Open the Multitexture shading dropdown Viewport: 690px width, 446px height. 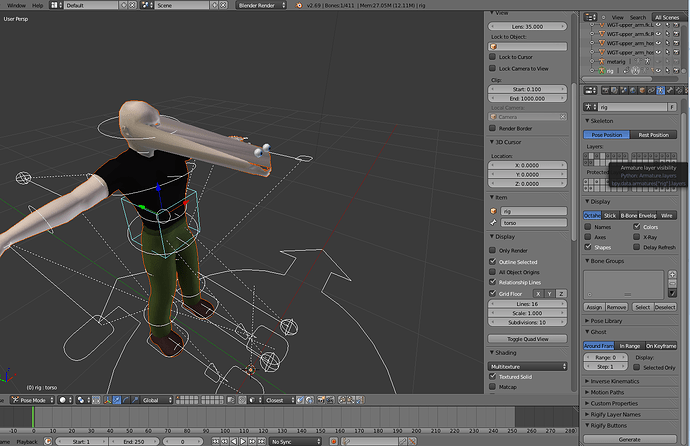(x=527, y=366)
